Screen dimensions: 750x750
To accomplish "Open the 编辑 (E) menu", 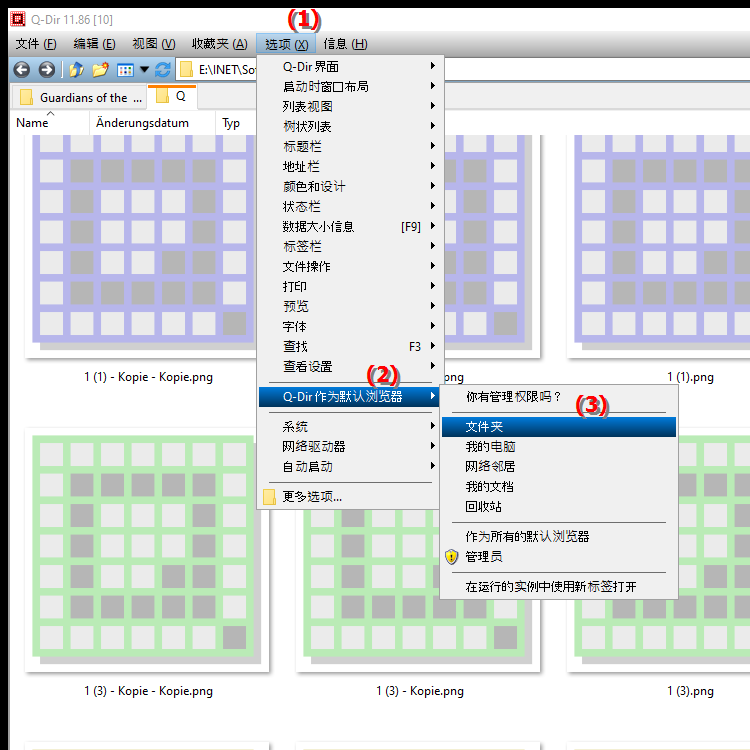I will (x=94, y=44).
